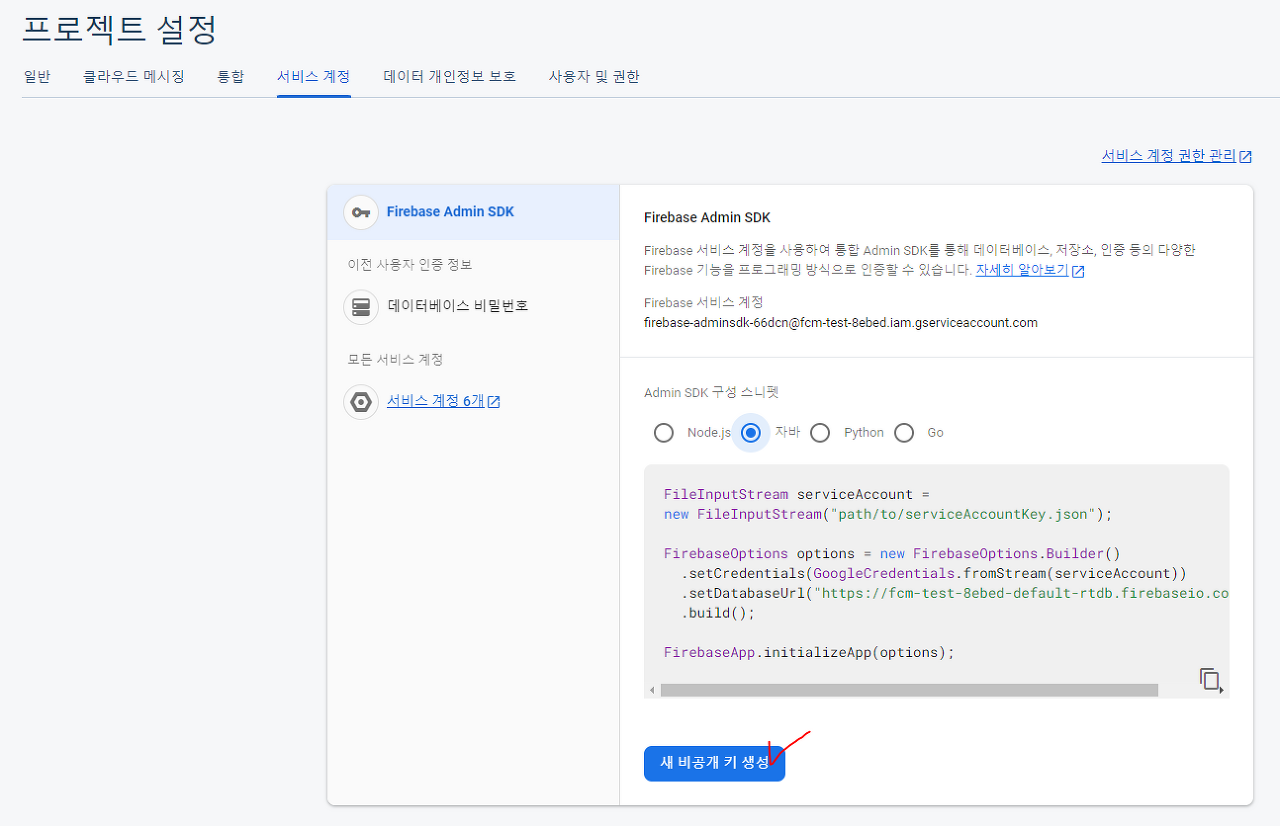
Task: Click the service account email firebase-adminsdk-66dcn@fcm-test-8ebed
Action: point(841,323)
